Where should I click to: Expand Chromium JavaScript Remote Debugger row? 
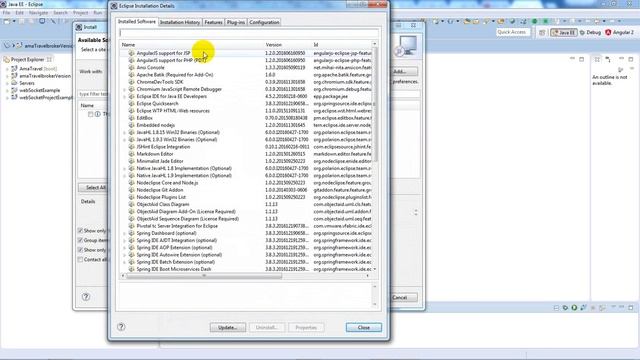124,89
